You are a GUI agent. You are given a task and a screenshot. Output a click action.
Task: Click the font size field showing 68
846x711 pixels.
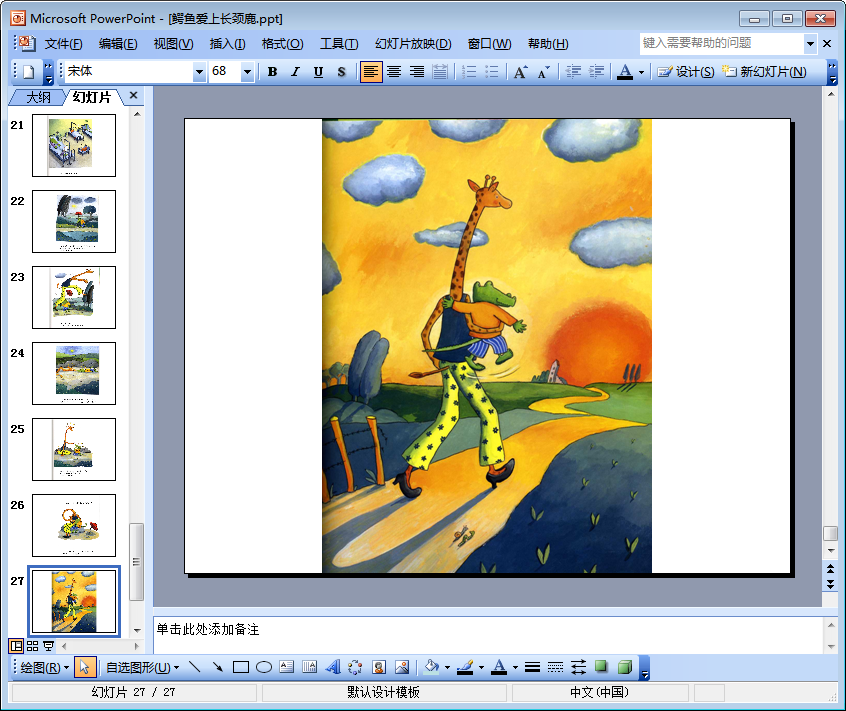pos(224,71)
